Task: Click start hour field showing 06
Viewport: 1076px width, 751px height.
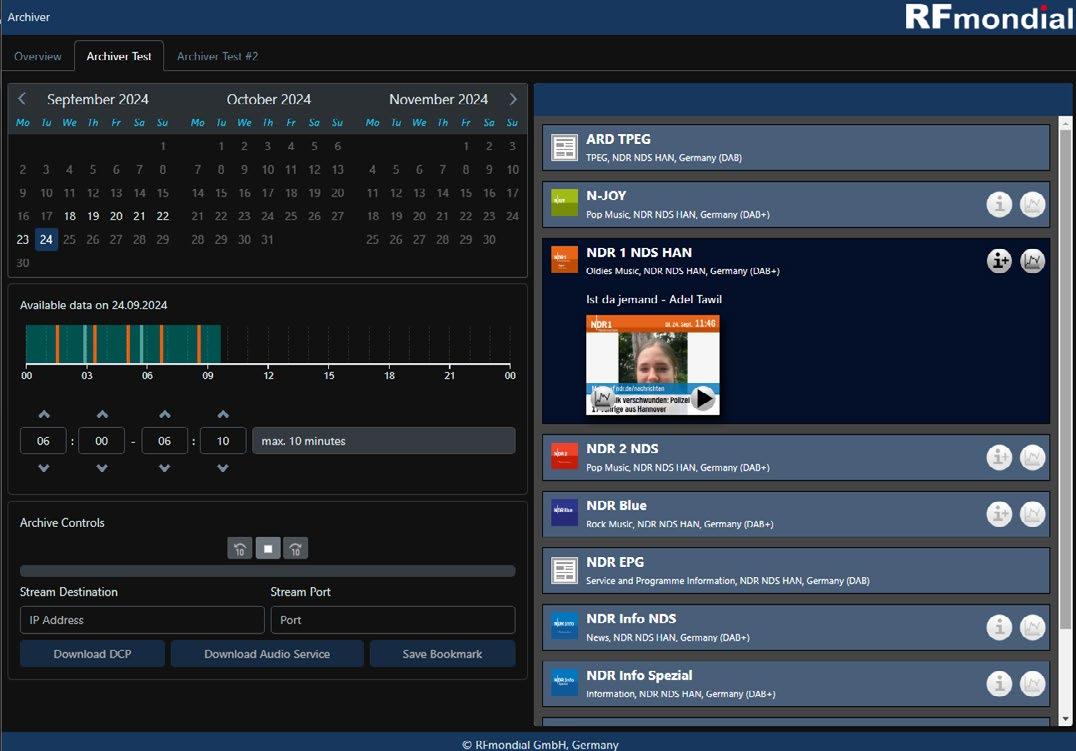Action: (43, 441)
